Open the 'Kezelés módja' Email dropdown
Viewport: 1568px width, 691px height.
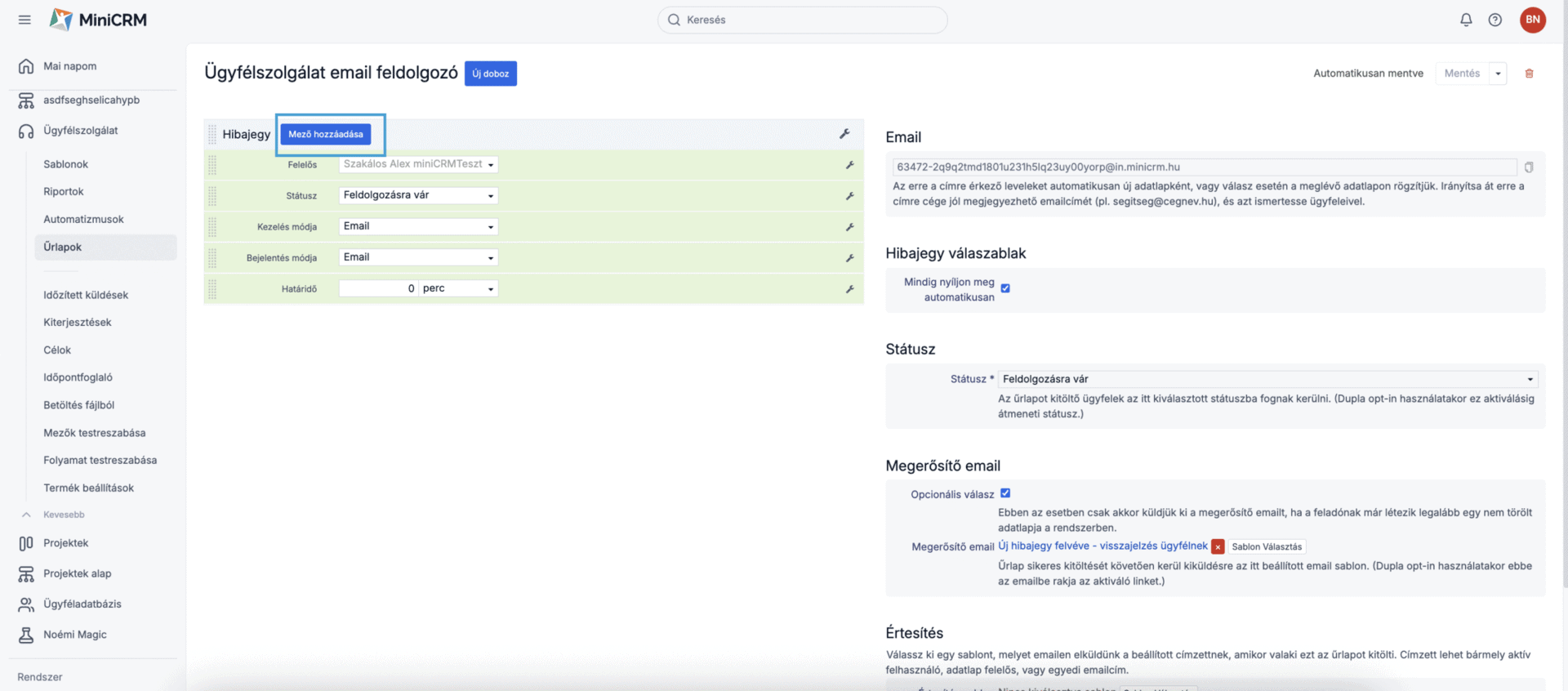[x=418, y=227]
